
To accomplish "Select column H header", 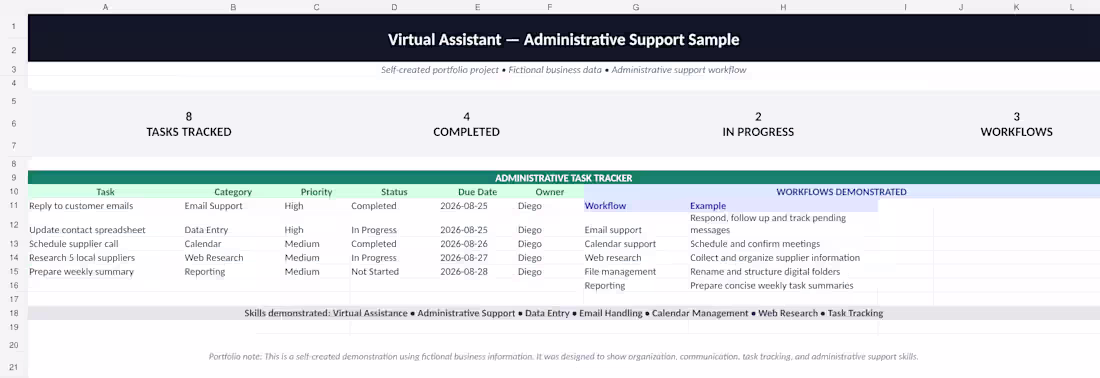I will click(783, 7).
